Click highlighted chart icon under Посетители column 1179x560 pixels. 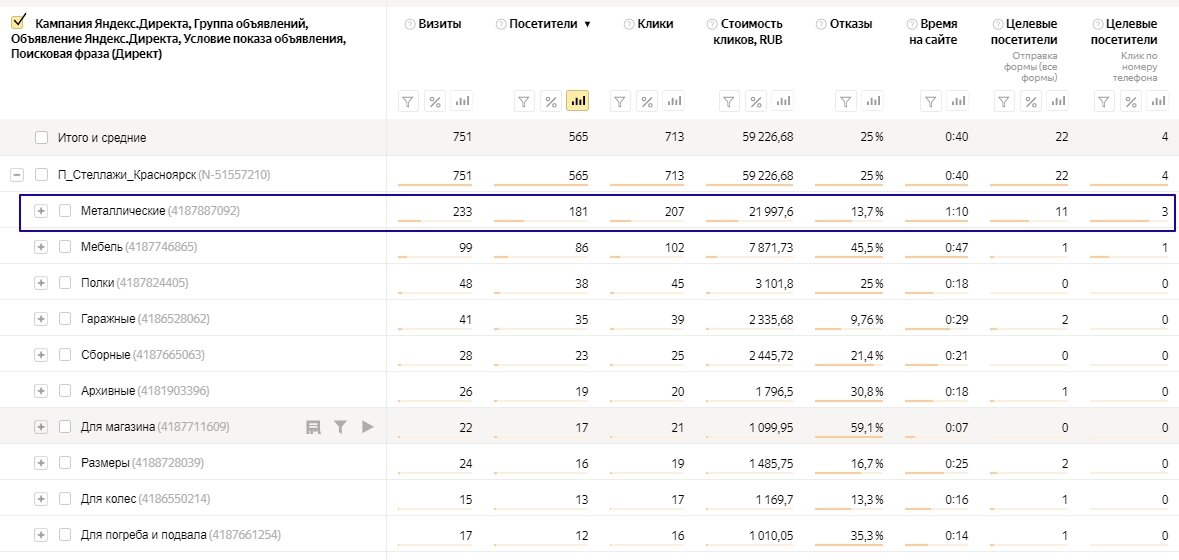578,101
